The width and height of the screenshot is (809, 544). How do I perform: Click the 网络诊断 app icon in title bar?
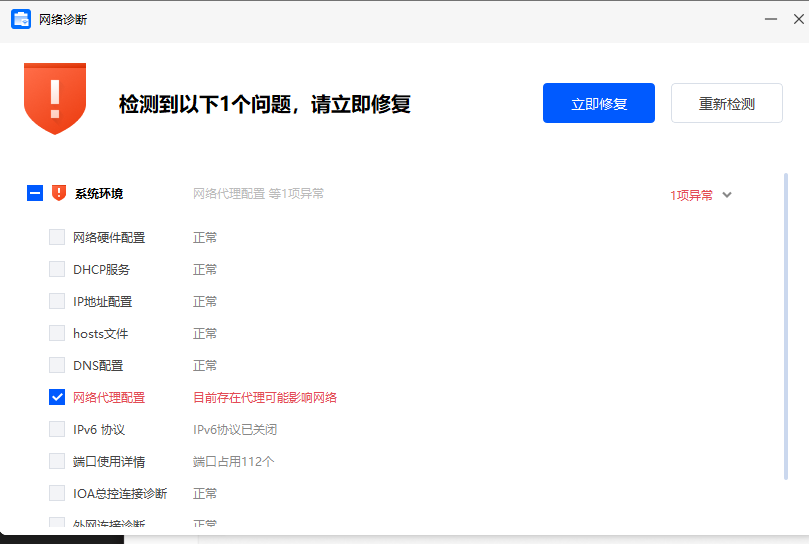[x=21, y=19]
